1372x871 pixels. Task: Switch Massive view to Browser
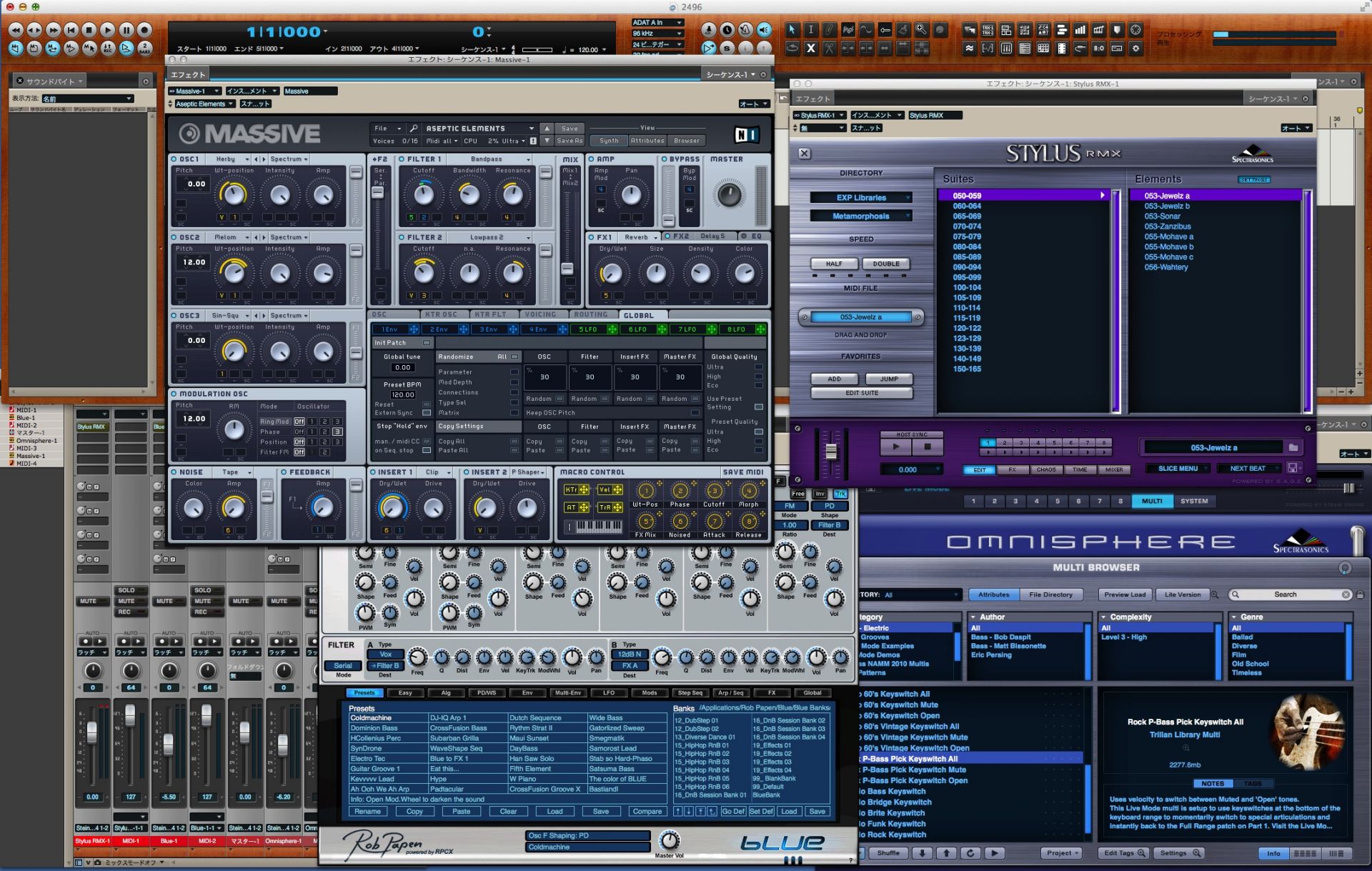click(x=687, y=141)
